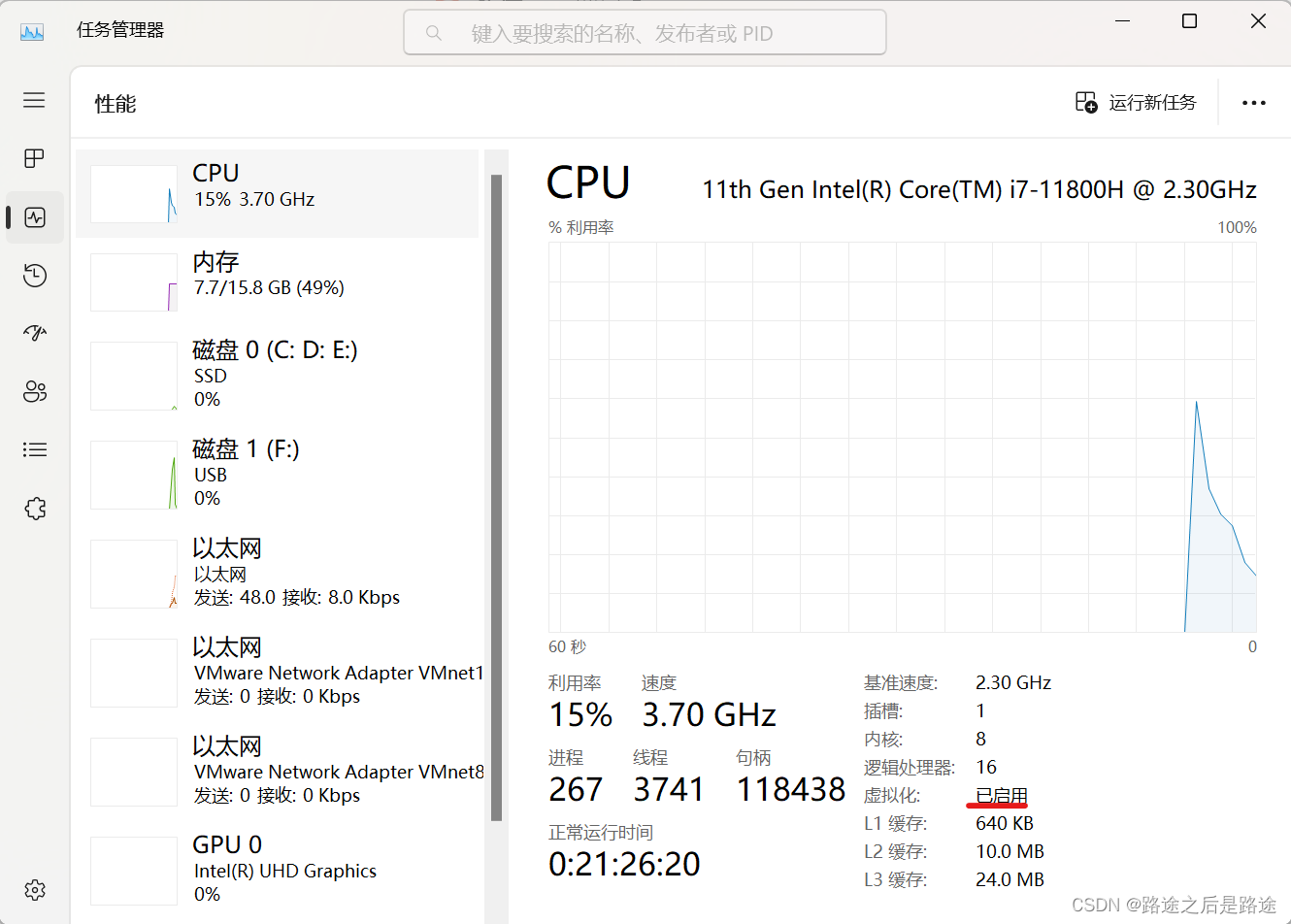Click the performance list vertical scrollbar
This screenshot has width=1291, height=924.
(x=496, y=498)
